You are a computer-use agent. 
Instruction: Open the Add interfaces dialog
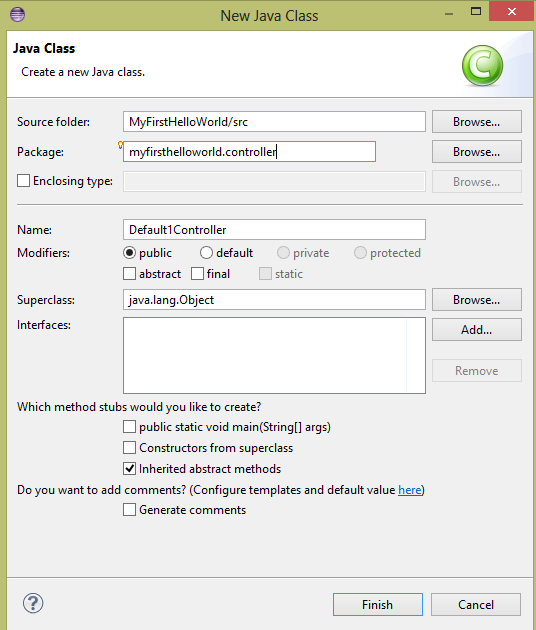[x=477, y=330]
